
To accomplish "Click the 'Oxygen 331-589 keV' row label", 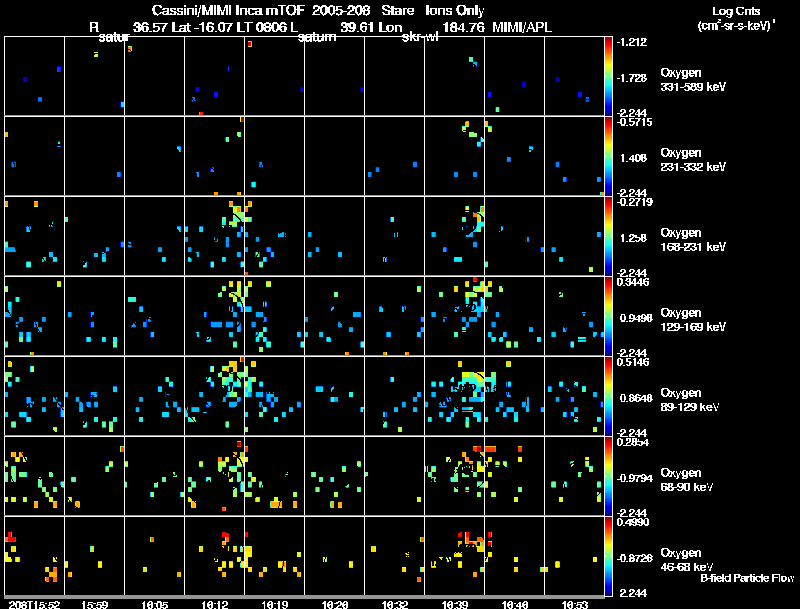I will point(693,80).
